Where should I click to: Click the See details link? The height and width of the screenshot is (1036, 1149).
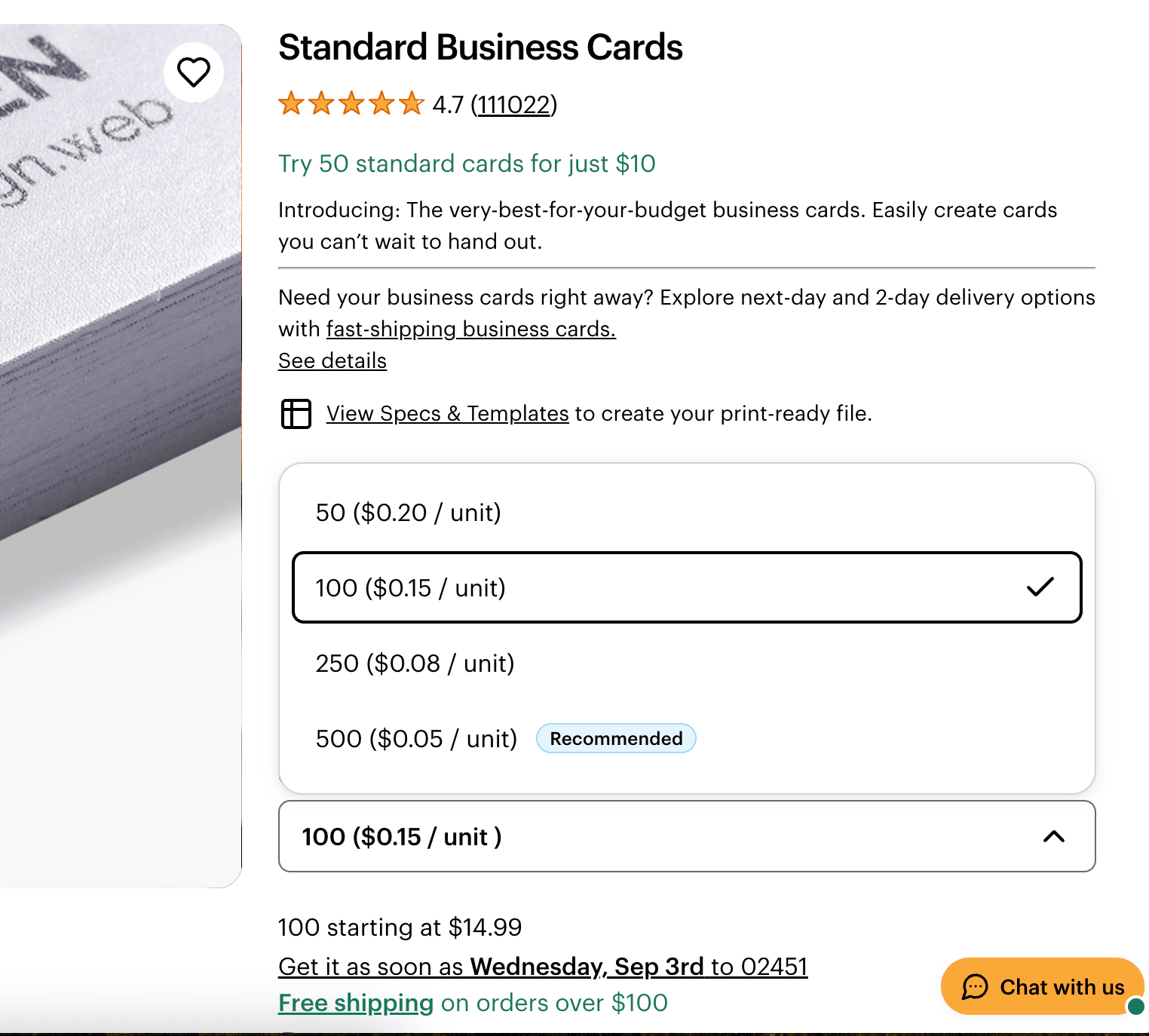pyautogui.click(x=332, y=361)
